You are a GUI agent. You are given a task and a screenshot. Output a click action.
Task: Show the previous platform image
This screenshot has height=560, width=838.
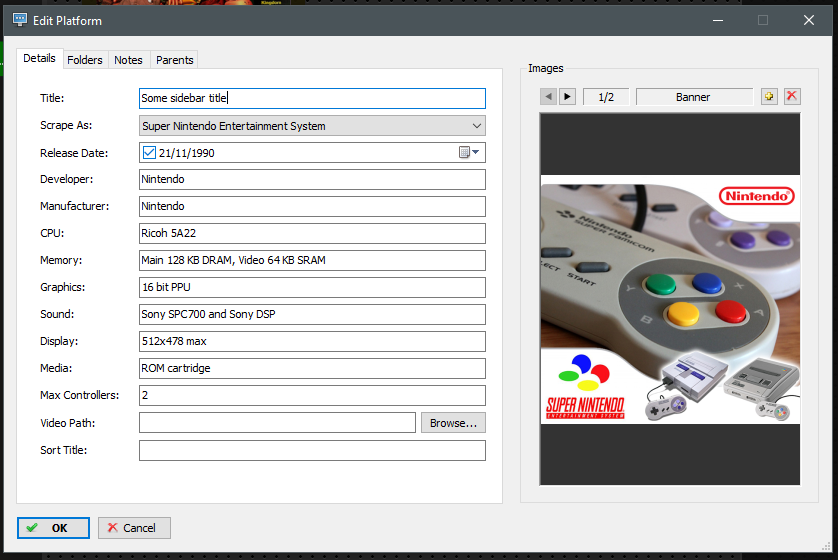pyautogui.click(x=548, y=97)
